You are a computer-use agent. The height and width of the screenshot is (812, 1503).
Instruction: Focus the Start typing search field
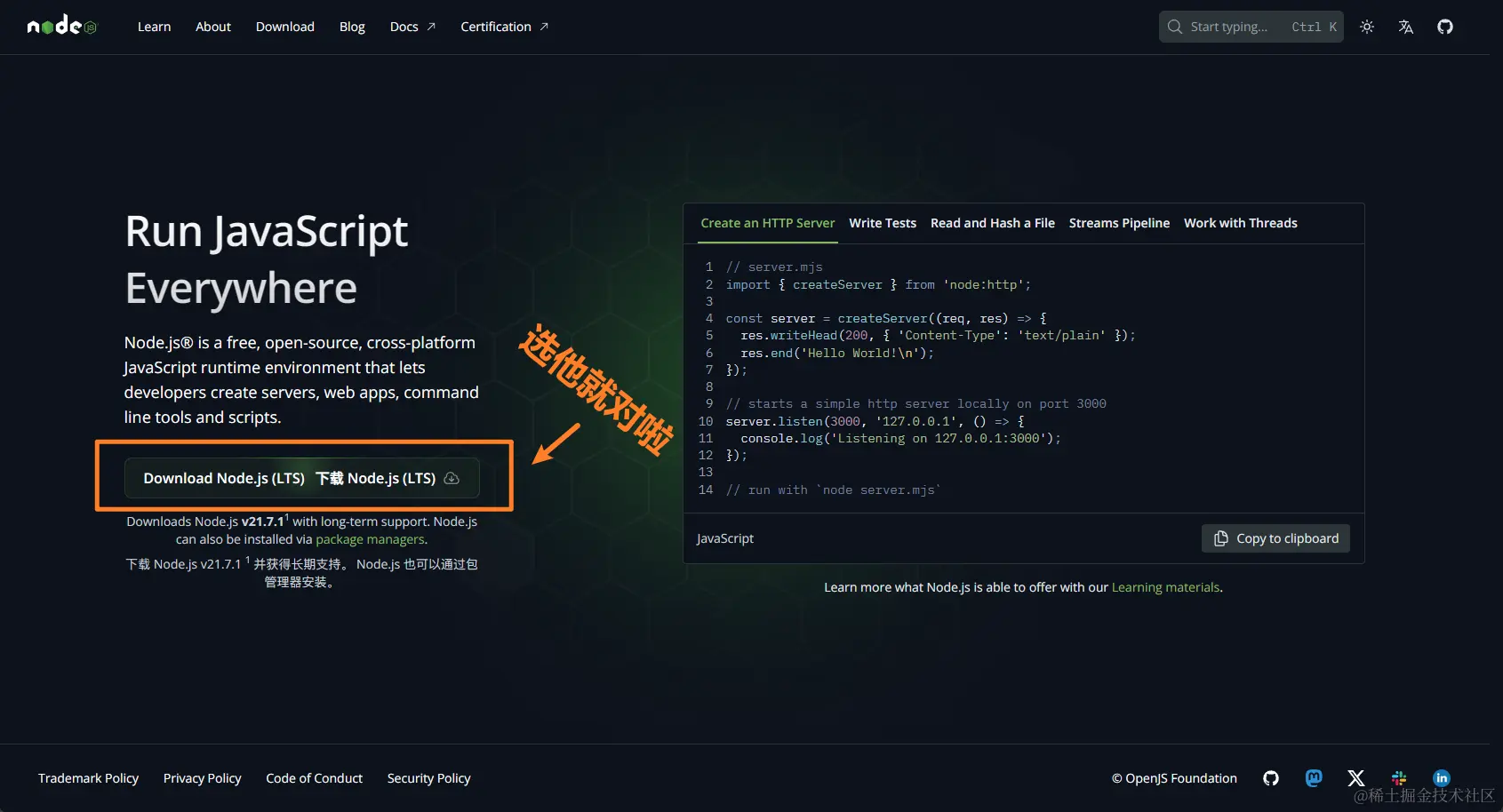[x=1251, y=27]
